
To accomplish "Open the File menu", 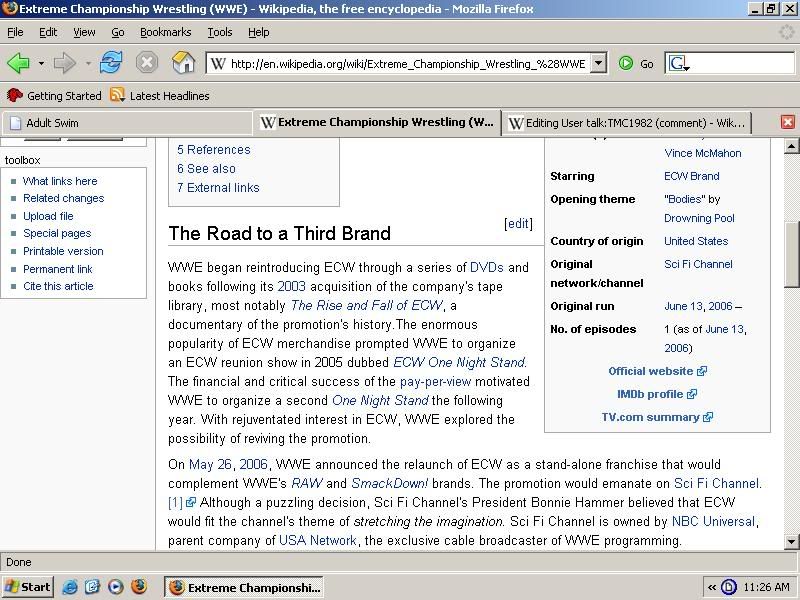I will (x=15, y=32).
